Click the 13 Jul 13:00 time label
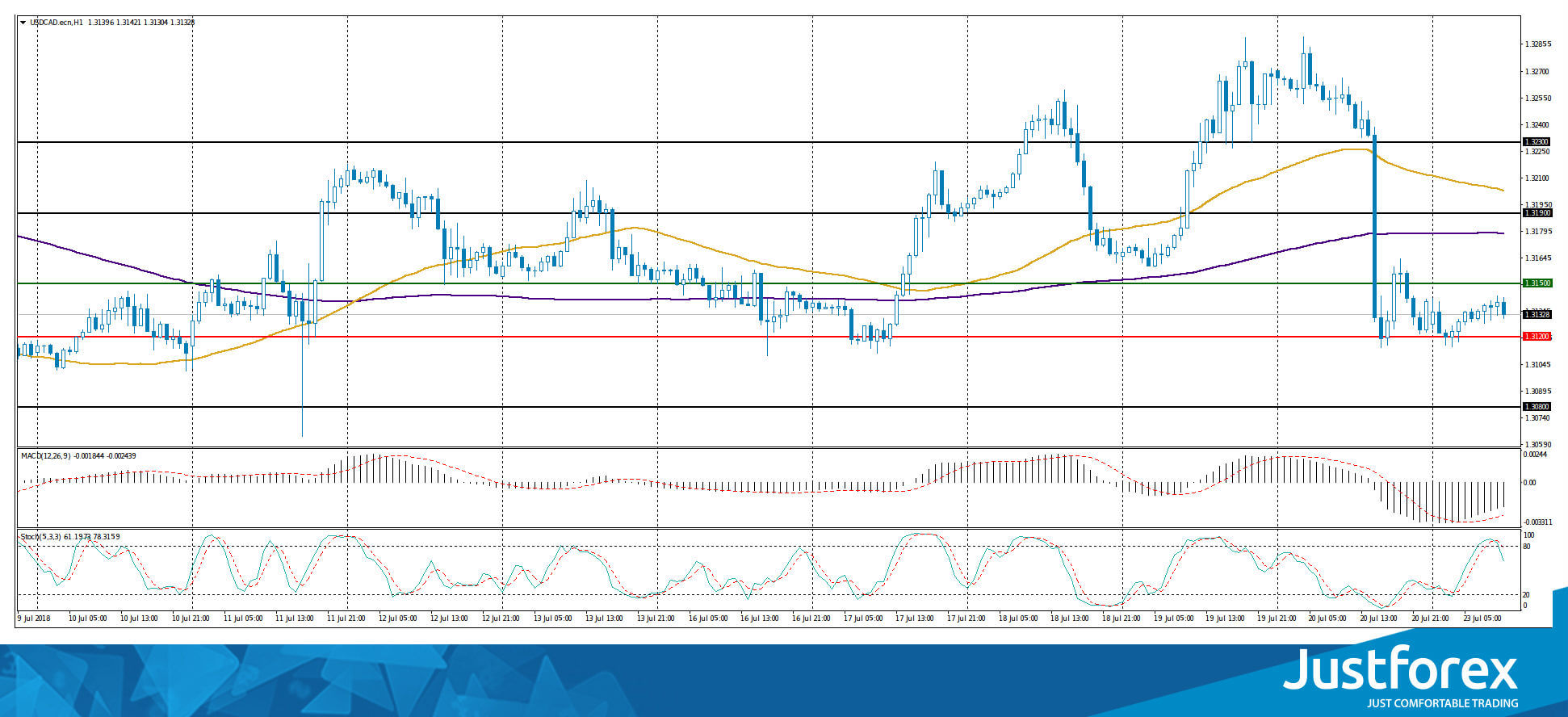Screen dimensions: 1568x717 [x=605, y=618]
